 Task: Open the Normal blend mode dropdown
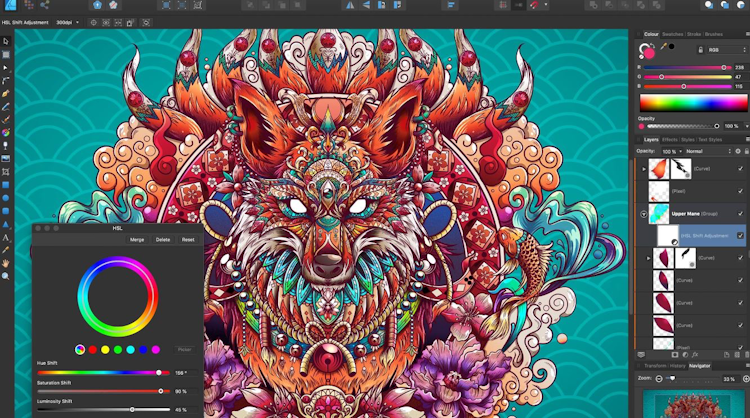[708, 151]
